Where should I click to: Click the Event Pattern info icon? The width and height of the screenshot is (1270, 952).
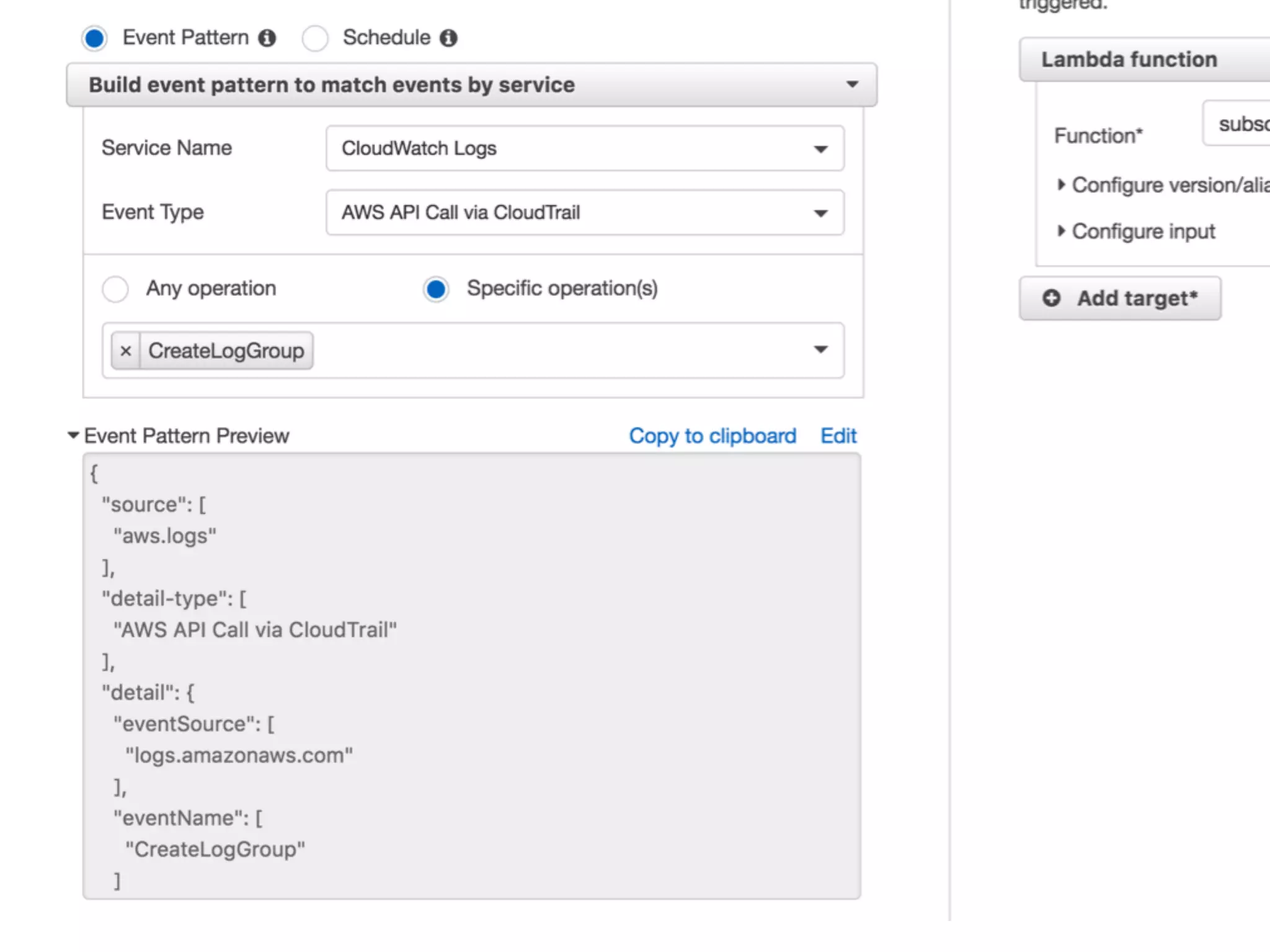pyautogui.click(x=267, y=38)
